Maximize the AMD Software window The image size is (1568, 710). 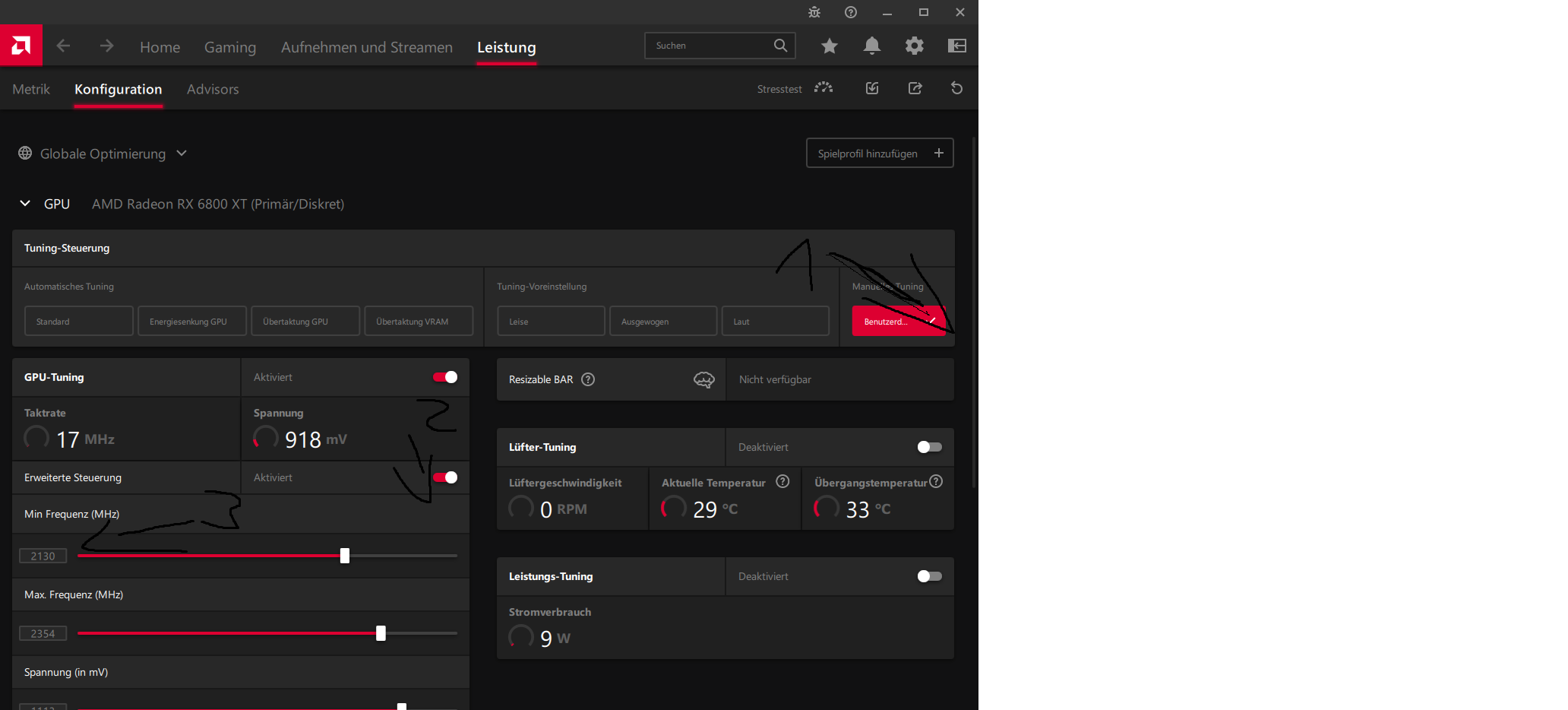[x=924, y=12]
